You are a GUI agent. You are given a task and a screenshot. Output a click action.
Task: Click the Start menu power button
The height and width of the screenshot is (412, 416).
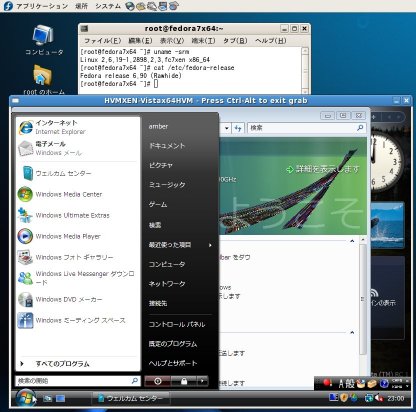click(x=158, y=381)
